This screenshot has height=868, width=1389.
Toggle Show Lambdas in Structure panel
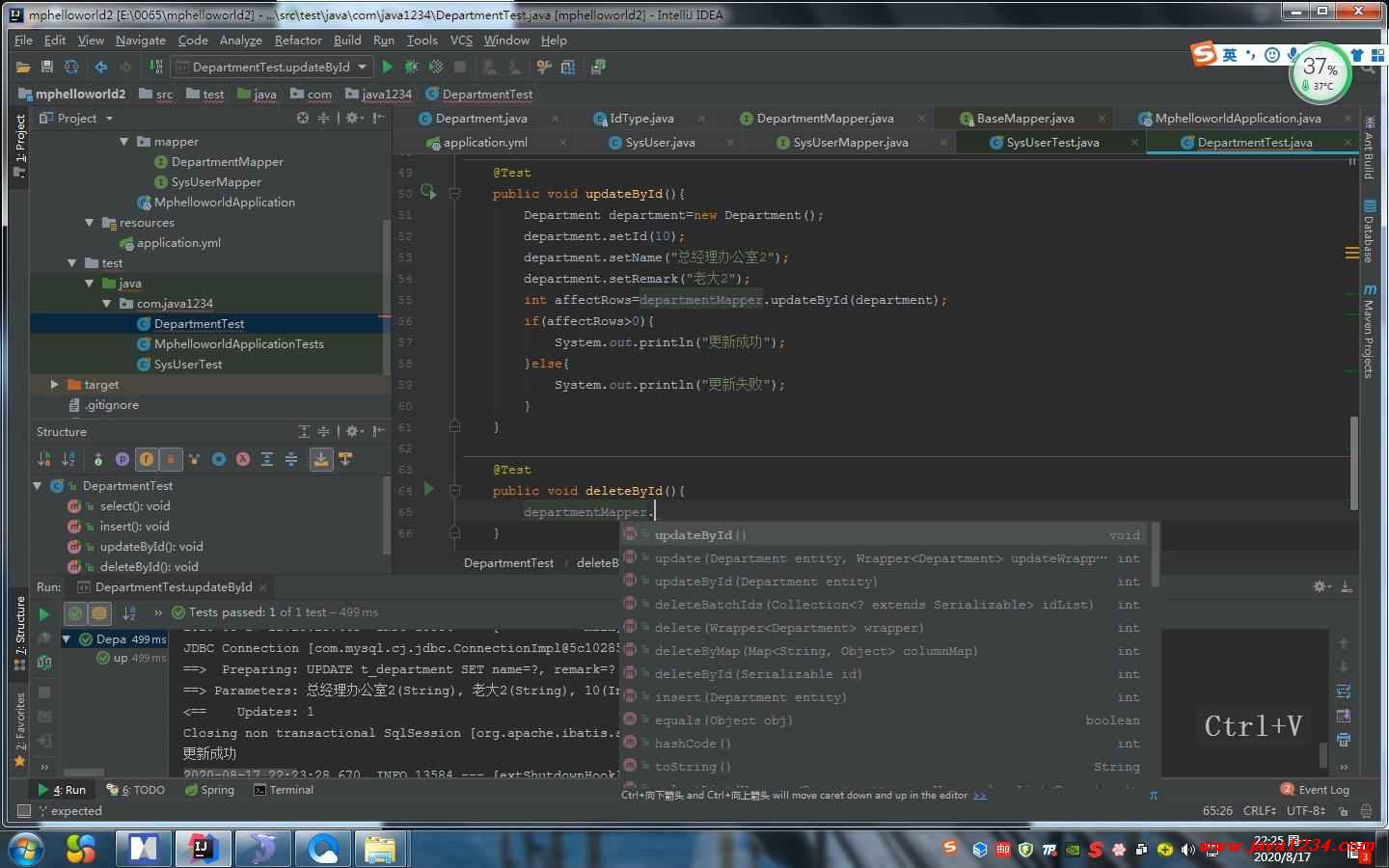point(243,459)
